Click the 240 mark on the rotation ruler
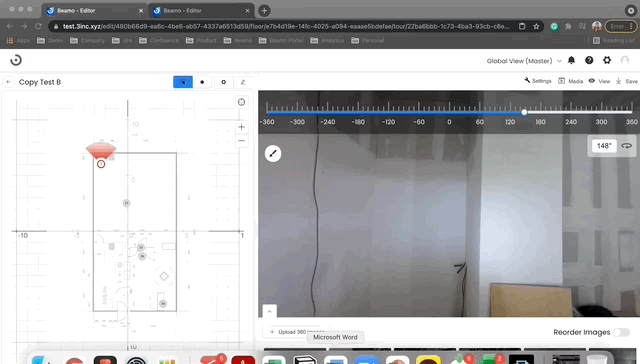Screen dimensions: 640x364 (x=571, y=122)
